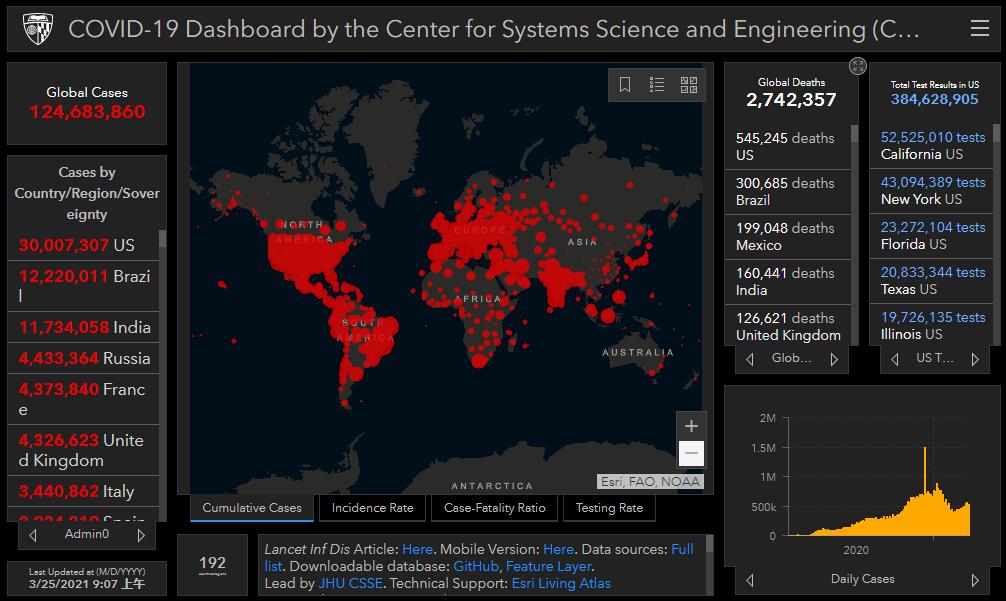The width and height of the screenshot is (1006, 601).
Task: Go to next Admin0 list page
Action: click(141, 535)
